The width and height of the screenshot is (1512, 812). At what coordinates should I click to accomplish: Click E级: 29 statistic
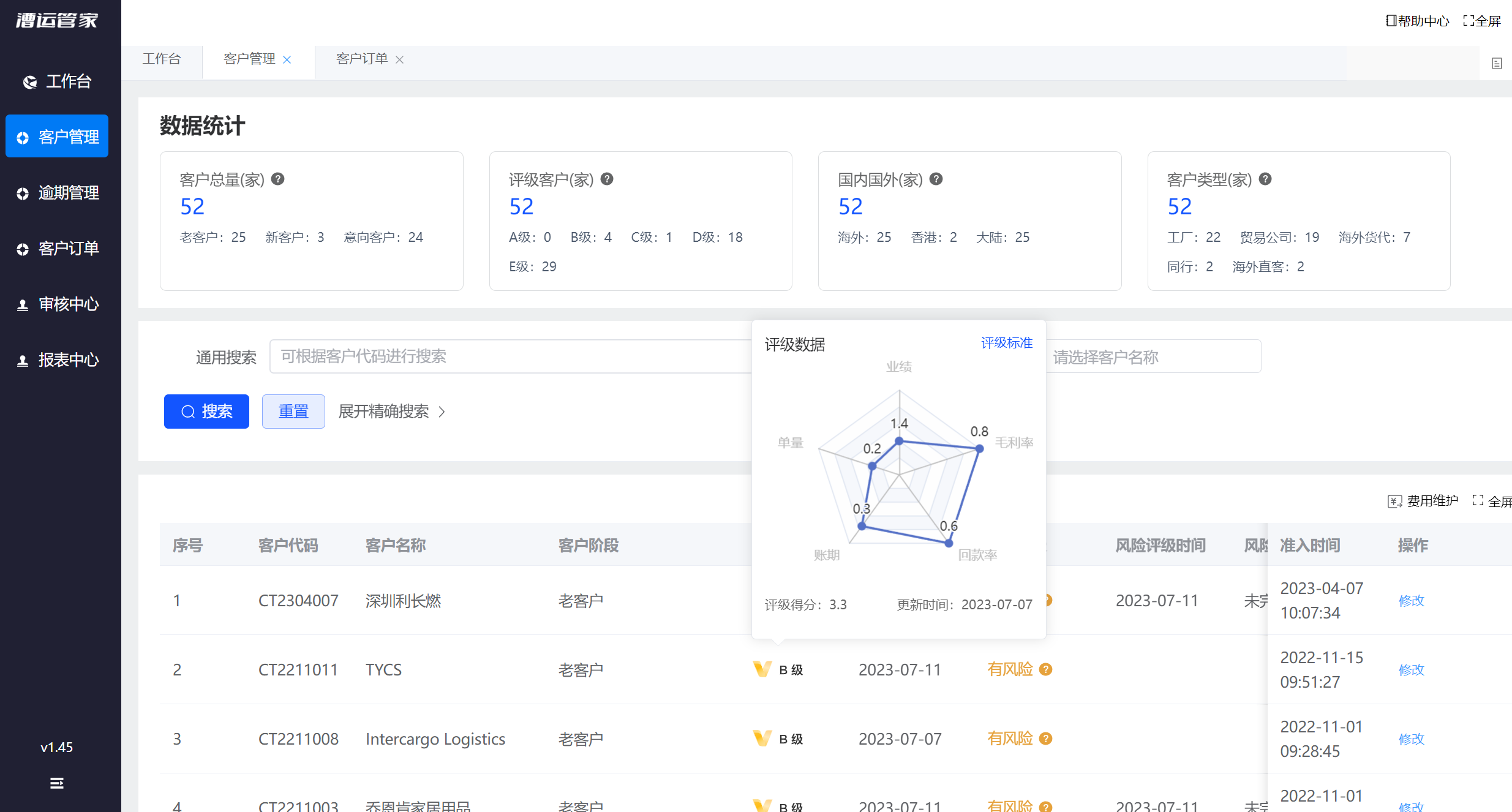point(533,267)
